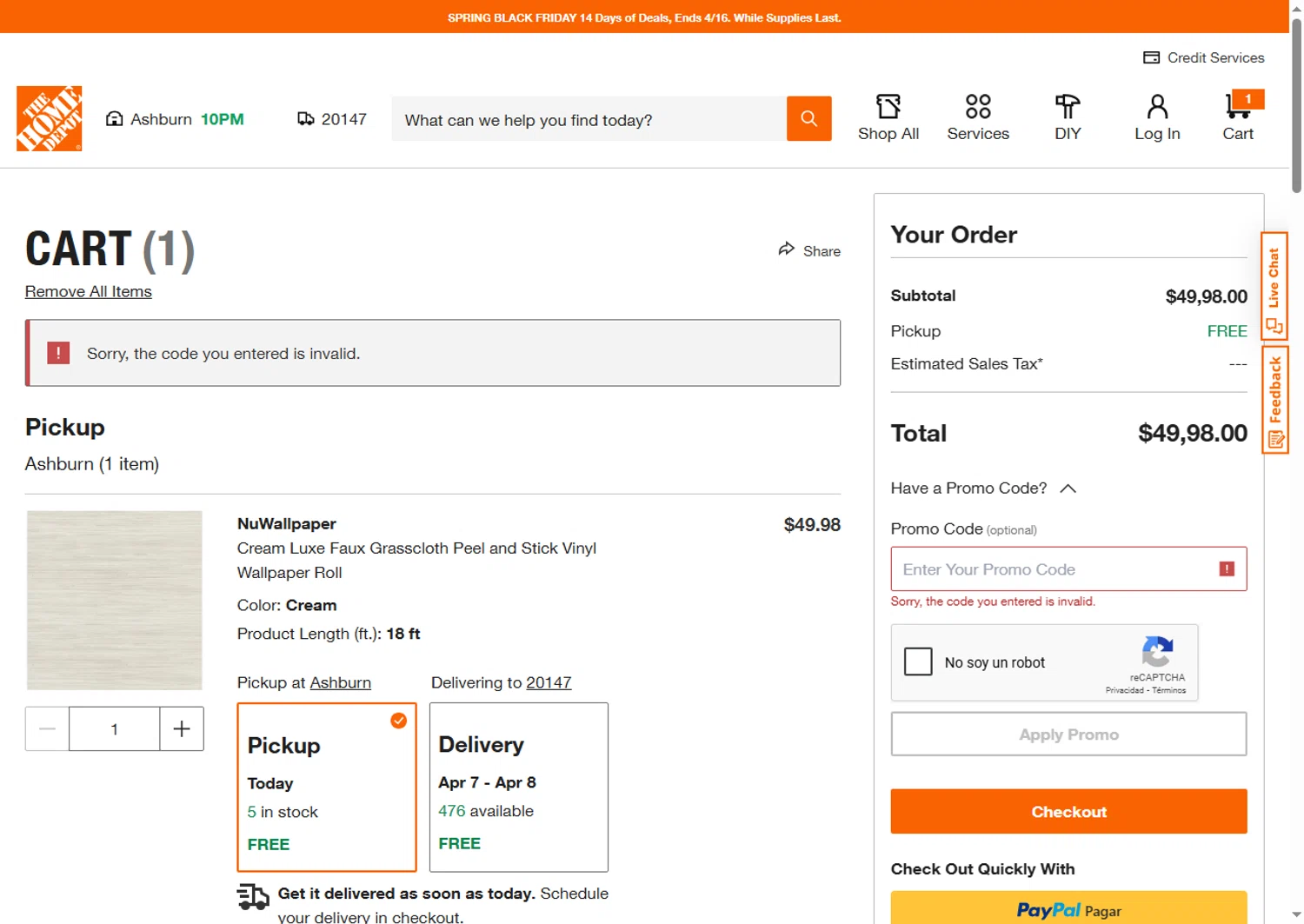Click the Share arrow icon

[787, 249]
